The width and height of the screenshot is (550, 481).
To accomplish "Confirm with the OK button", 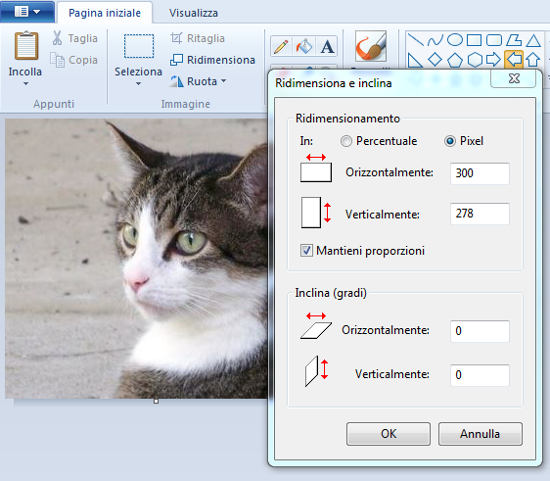I will [x=388, y=434].
